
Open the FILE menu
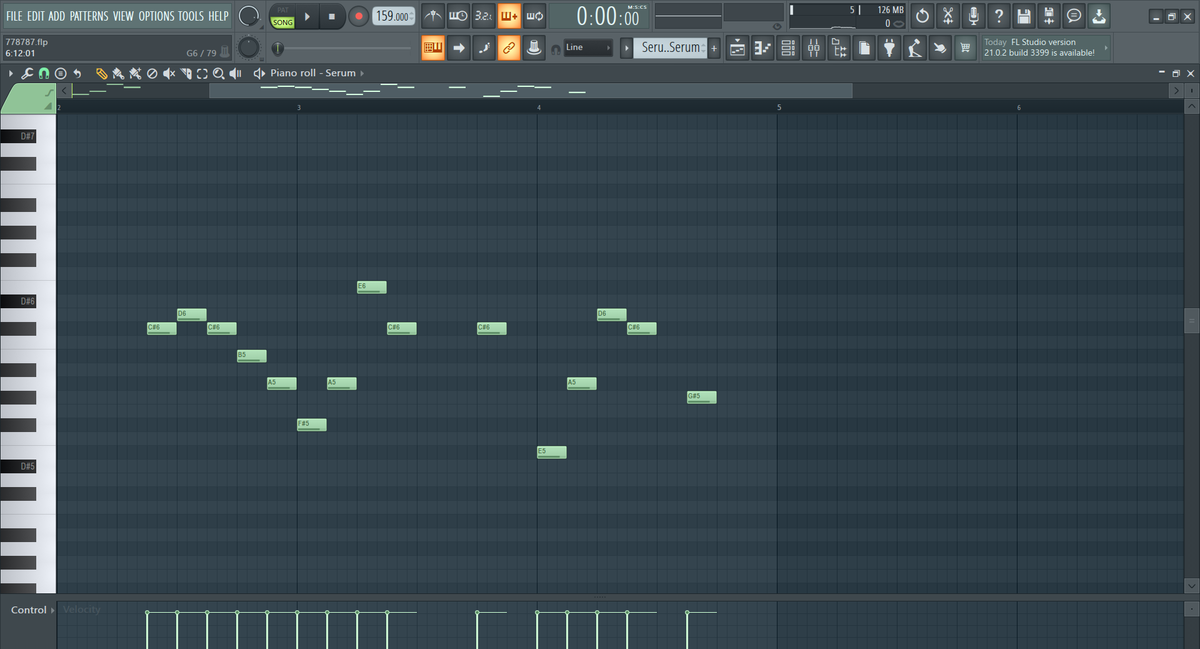14,16
